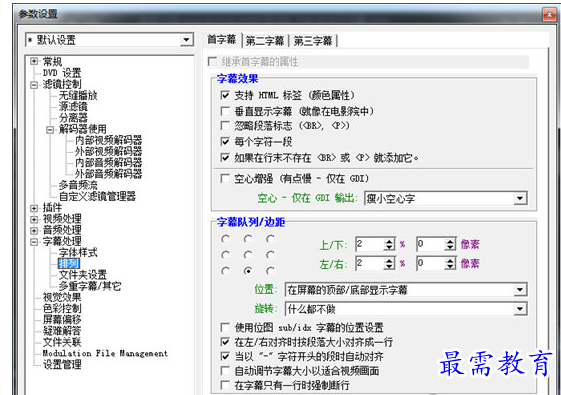Switch to the 首字幕 tab

point(222,39)
